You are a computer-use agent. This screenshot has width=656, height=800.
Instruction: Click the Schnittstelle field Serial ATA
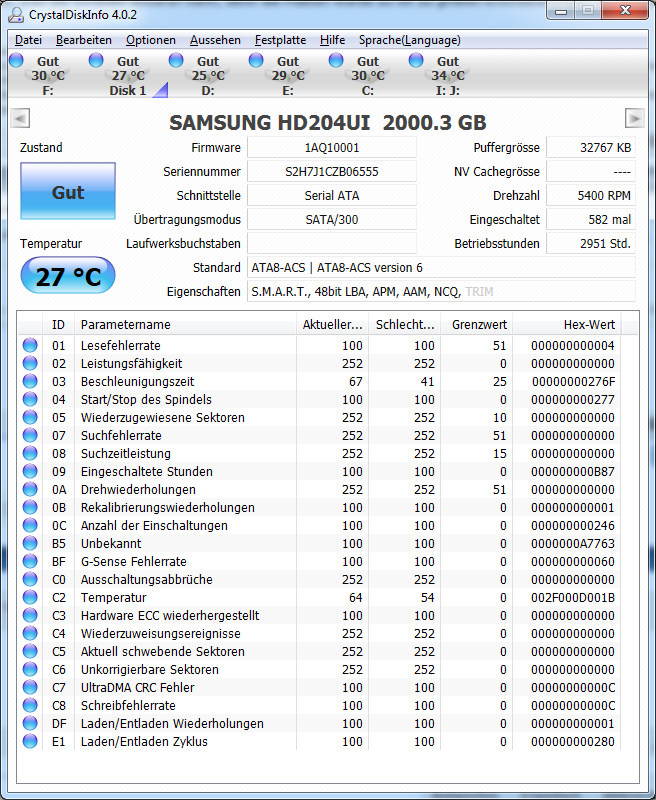tap(332, 195)
